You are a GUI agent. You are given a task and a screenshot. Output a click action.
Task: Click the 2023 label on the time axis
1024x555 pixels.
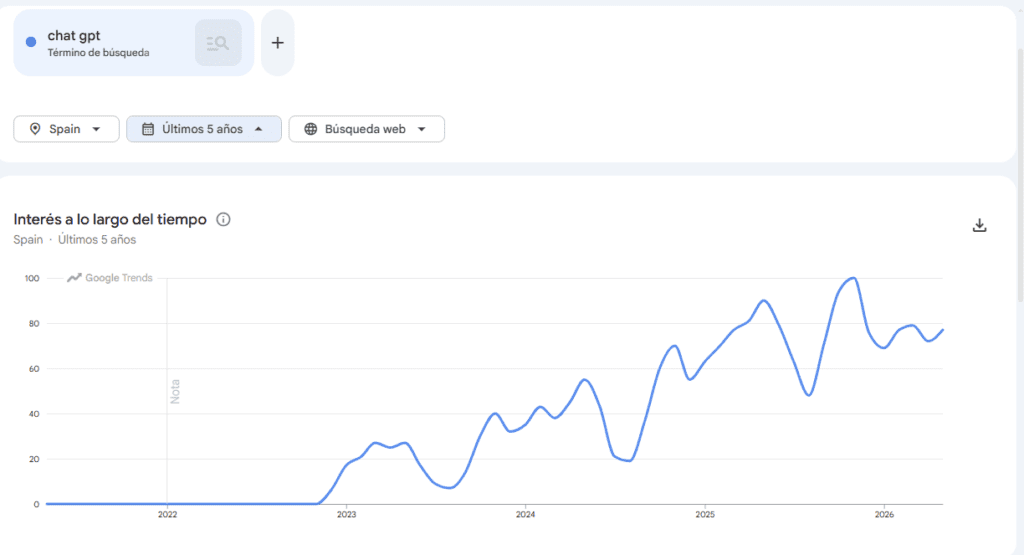click(x=346, y=515)
